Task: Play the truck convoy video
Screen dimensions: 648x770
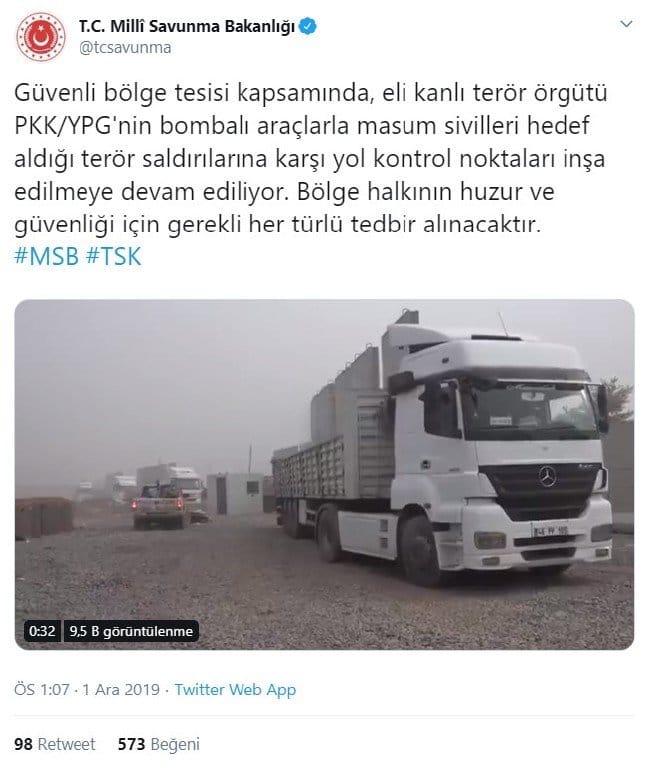Action: pyautogui.click(x=324, y=474)
